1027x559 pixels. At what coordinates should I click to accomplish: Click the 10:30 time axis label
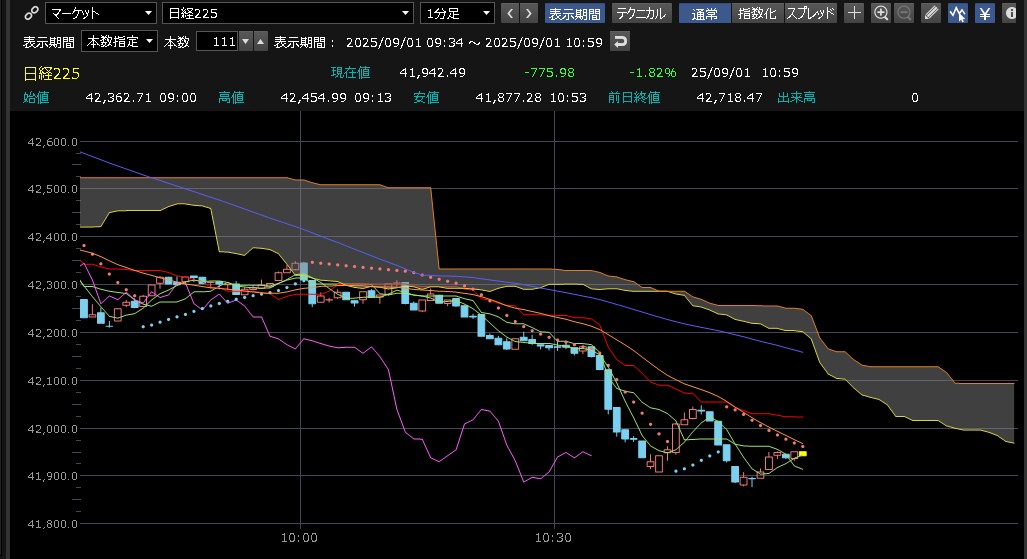click(553, 538)
